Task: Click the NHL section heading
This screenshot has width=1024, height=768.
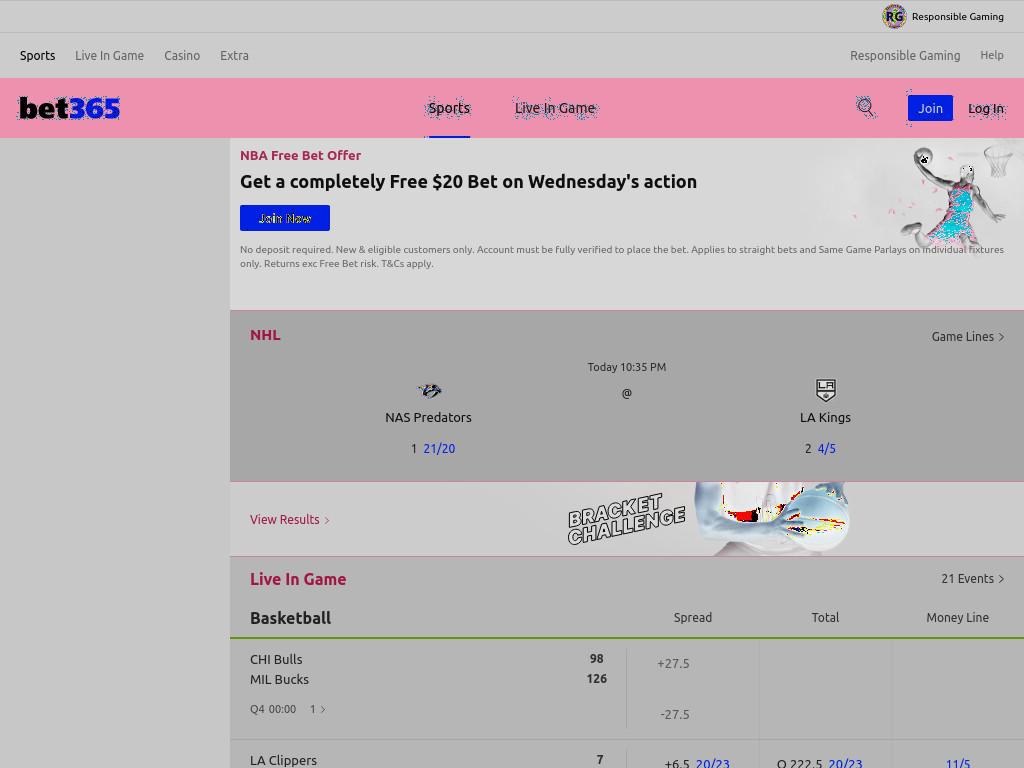Action: tap(265, 335)
